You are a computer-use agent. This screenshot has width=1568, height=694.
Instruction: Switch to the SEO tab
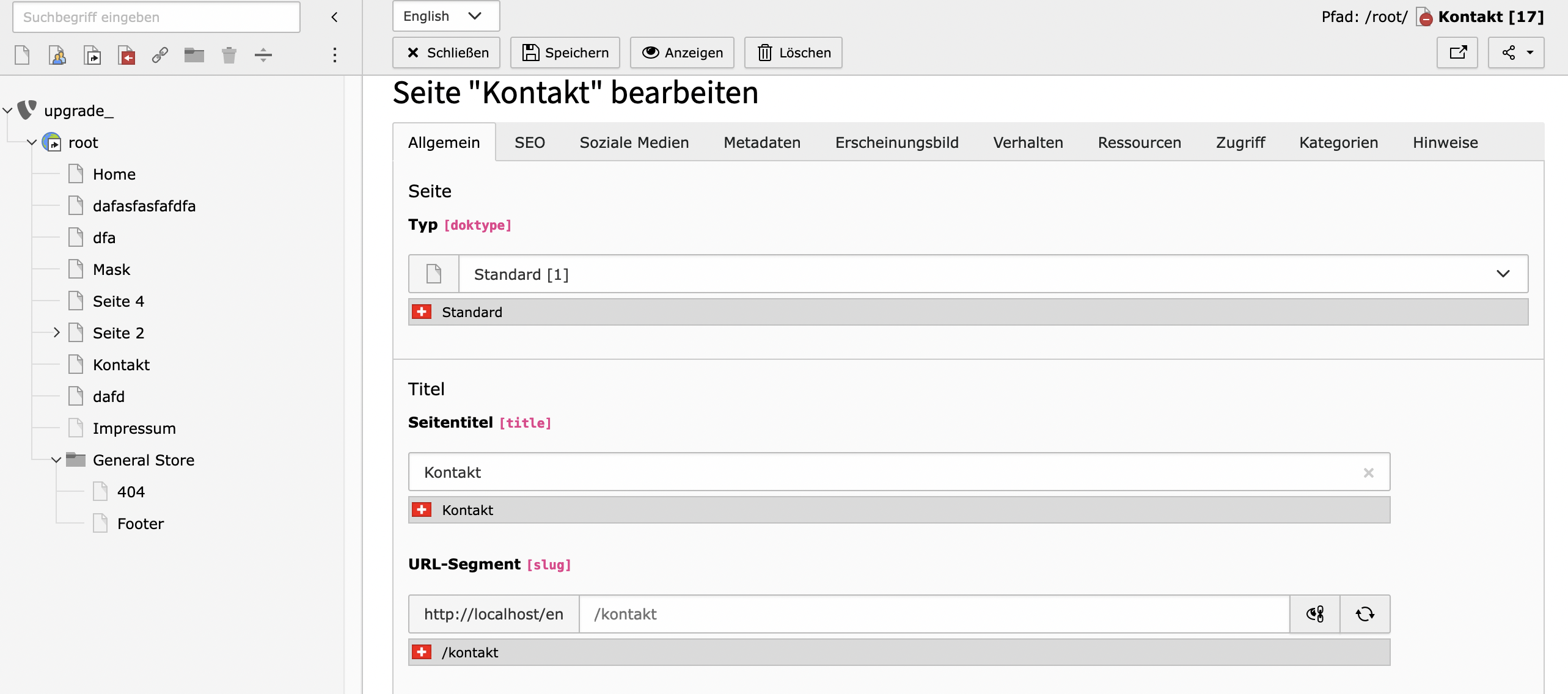529,142
